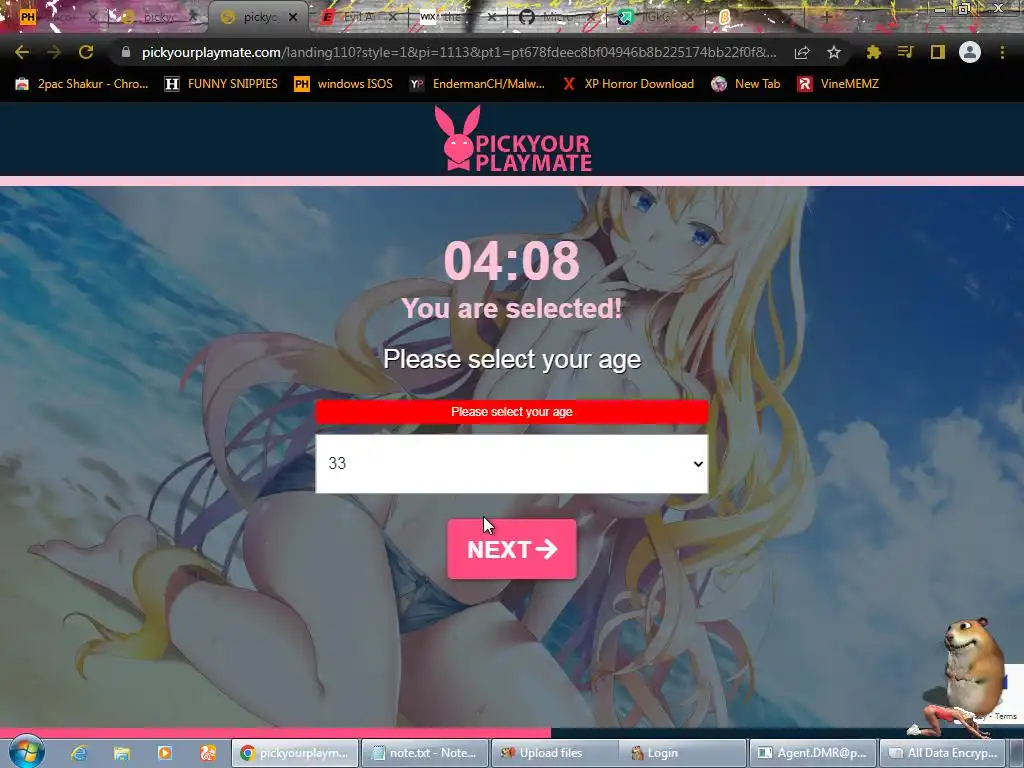This screenshot has height=768, width=1024.
Task: Bookmark this page with the star icon
Action: 834,52
